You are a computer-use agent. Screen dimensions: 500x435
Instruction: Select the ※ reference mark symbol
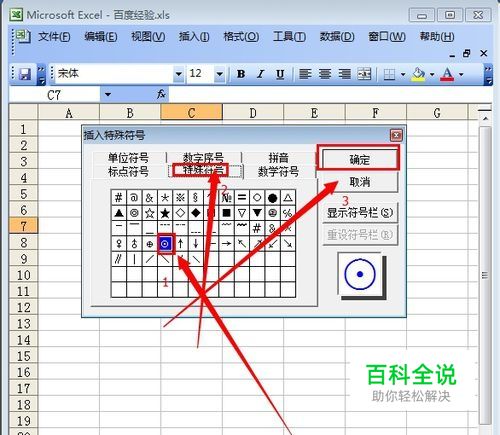click(x=180, y=197)
